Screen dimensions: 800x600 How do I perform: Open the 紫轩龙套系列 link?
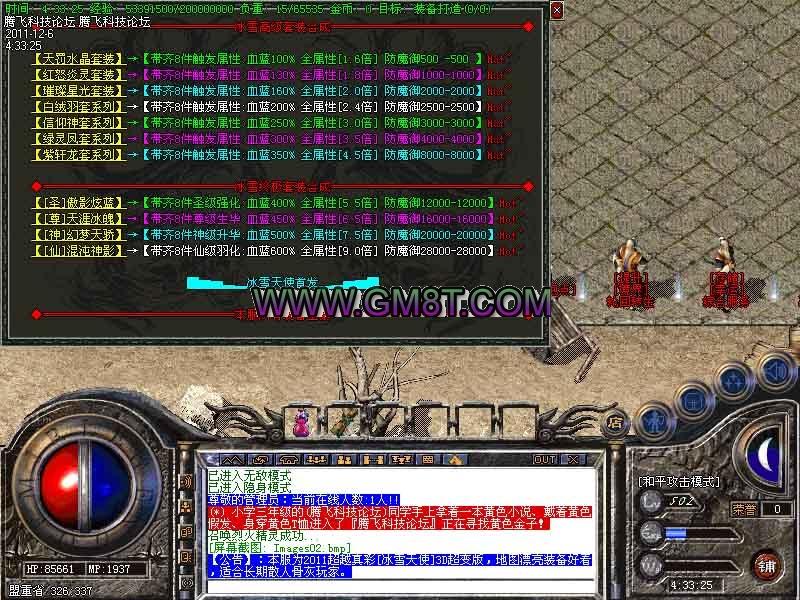pyautogui.click(x=78, y=155)
